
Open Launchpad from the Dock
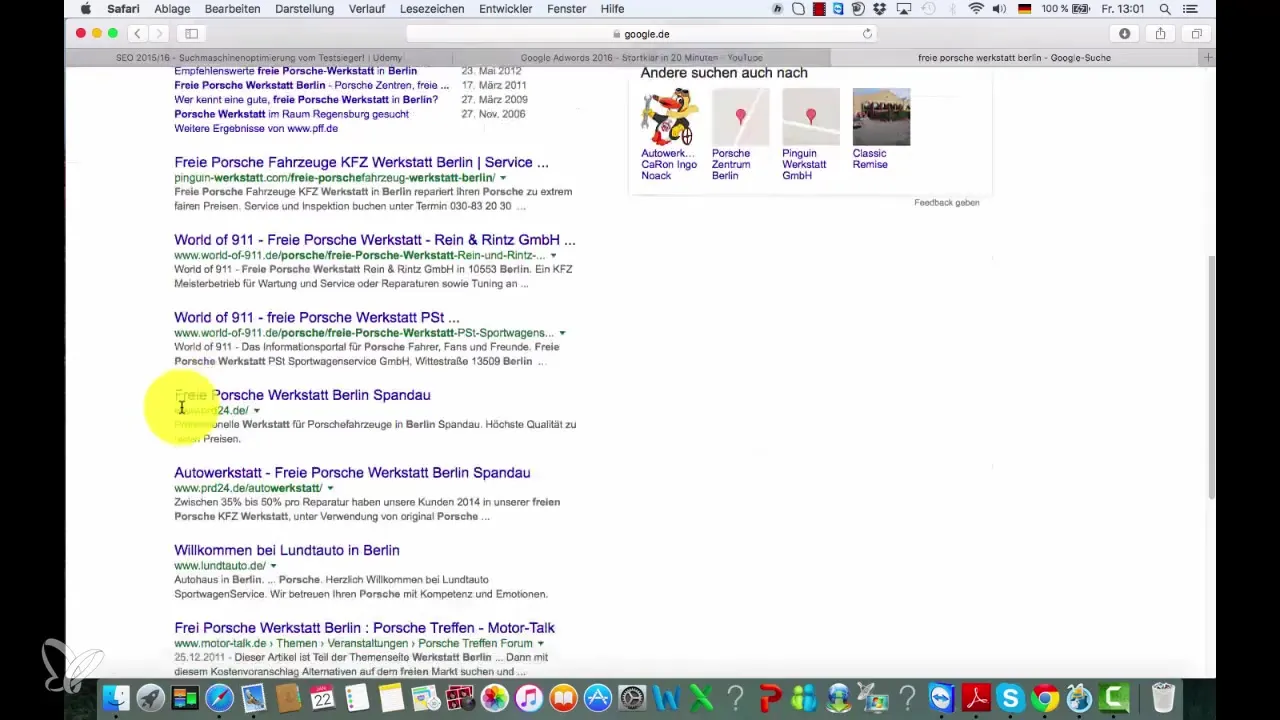point(150,697)
